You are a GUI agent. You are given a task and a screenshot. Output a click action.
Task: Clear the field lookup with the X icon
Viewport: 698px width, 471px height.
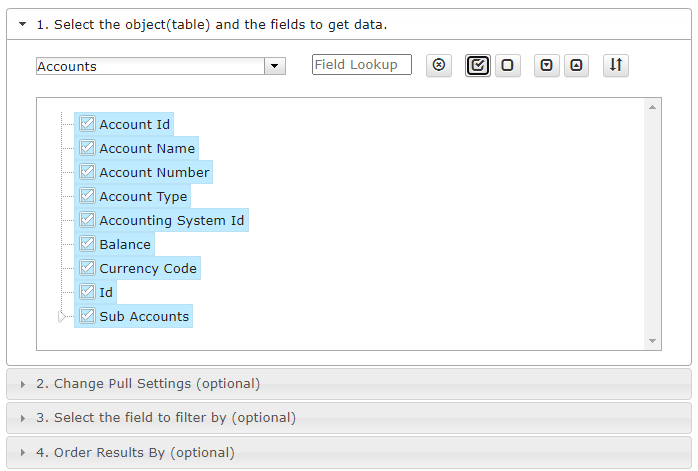coord(438,65)
